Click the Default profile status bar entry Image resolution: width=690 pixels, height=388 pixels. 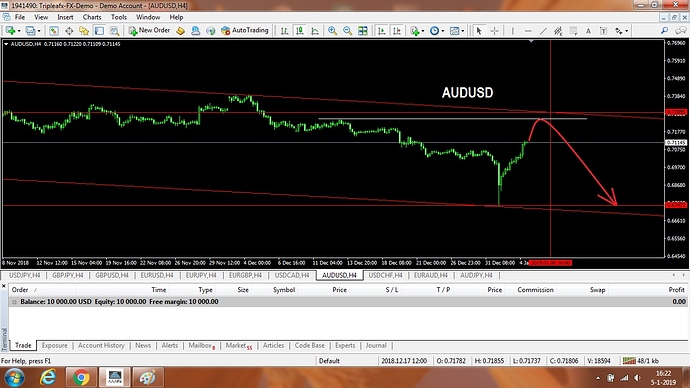(329, 361)
